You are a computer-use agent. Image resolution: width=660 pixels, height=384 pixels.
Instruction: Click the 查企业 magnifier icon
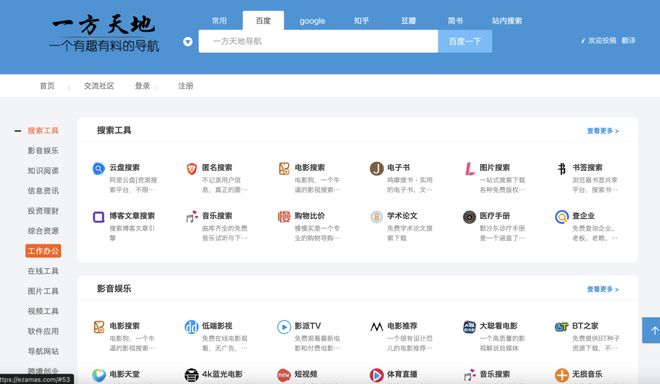(x=562, y=217)
